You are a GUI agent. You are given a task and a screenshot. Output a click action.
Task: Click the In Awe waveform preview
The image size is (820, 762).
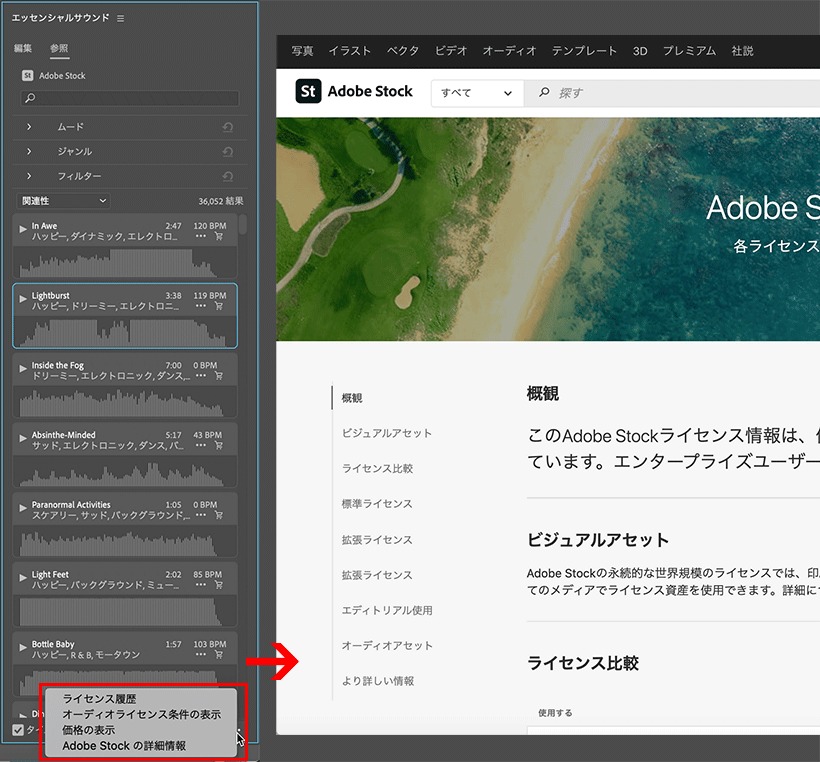[x=124, y=262]
